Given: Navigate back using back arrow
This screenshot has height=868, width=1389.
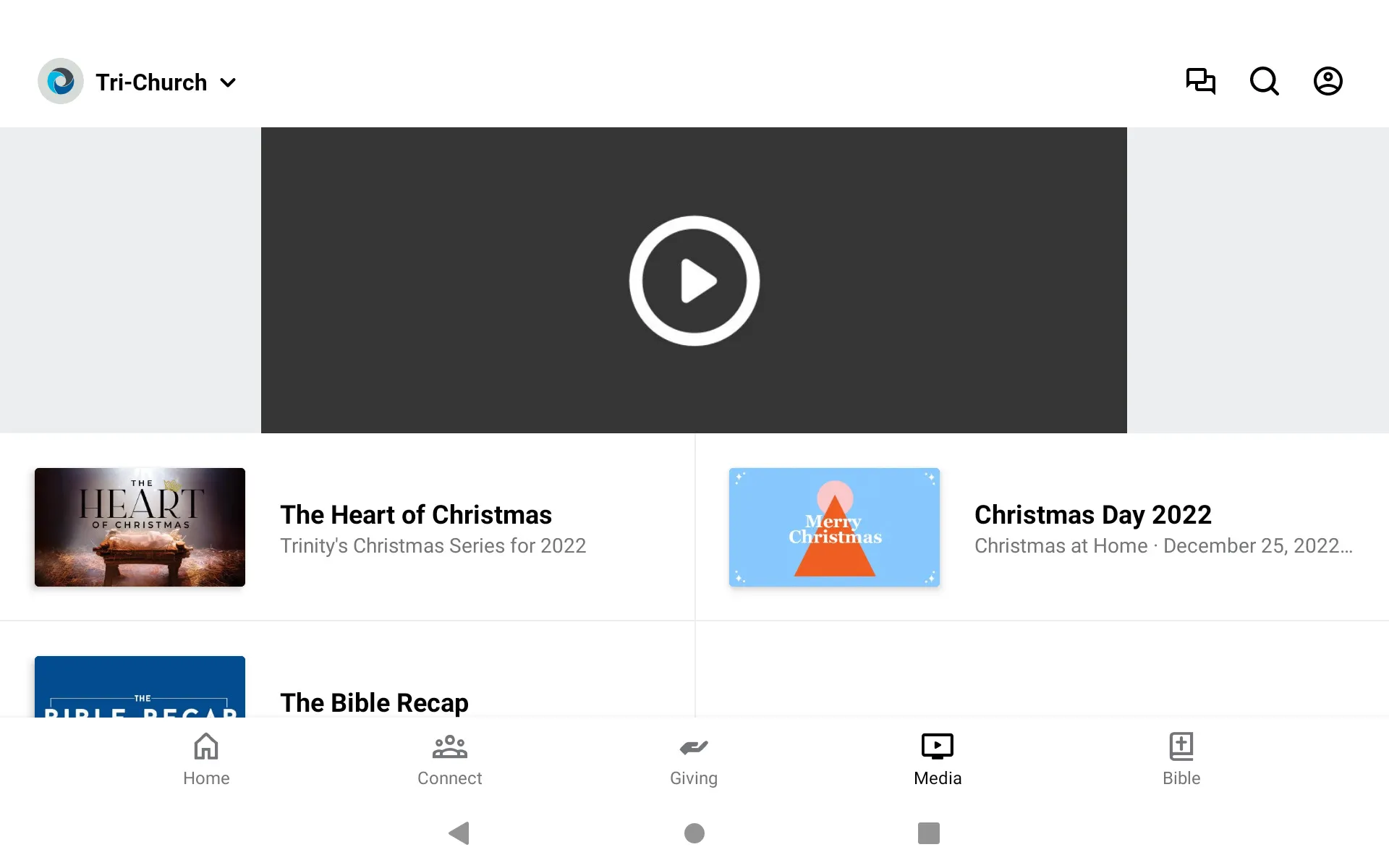Looking at the screenshot, I should pos(459,833).
